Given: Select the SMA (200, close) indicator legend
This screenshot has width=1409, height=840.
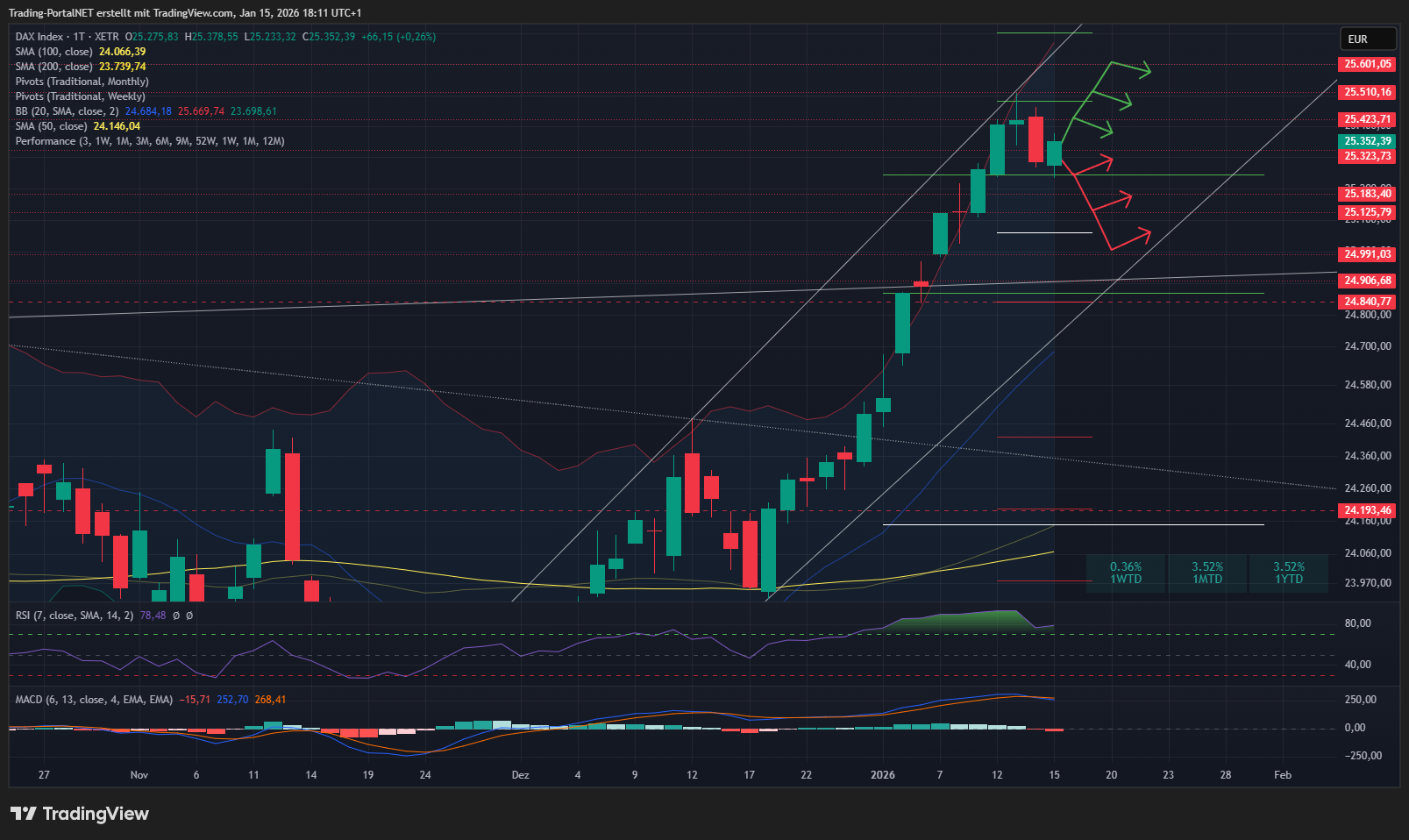Looking at the screenshot, I should click(x=53, y=67).
